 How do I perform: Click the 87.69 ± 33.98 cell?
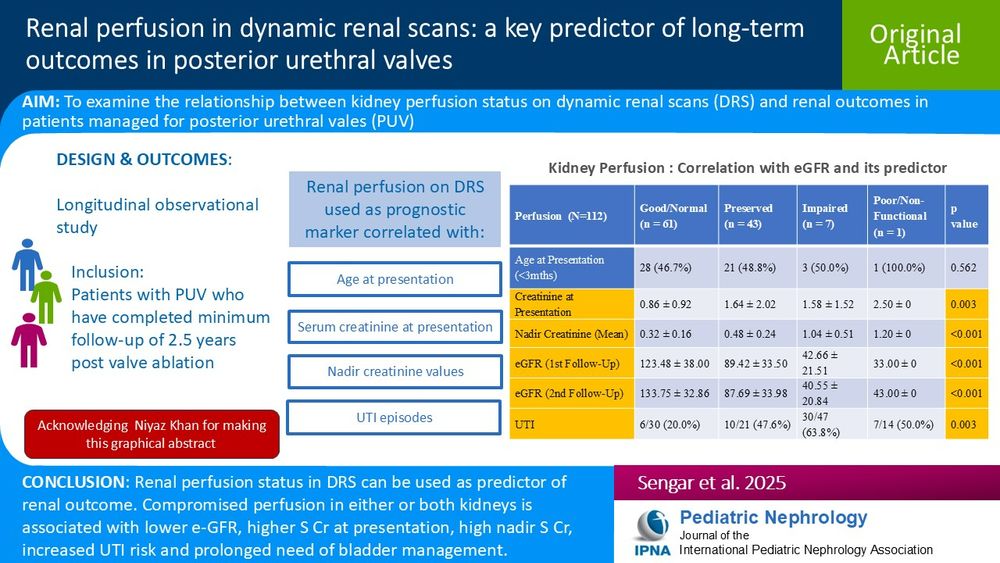click(758, 393)
